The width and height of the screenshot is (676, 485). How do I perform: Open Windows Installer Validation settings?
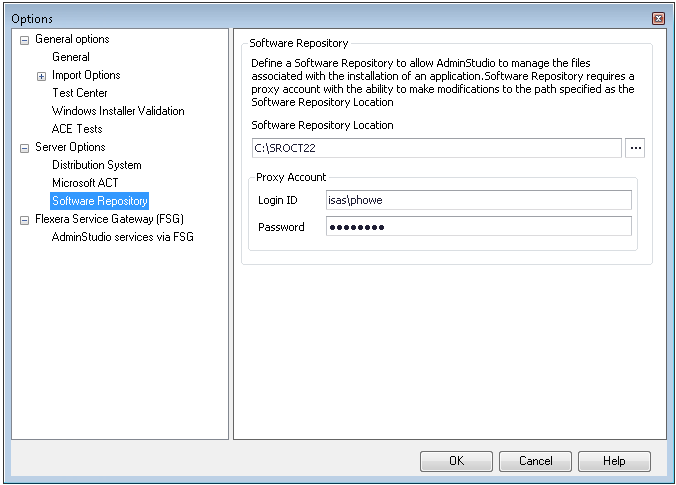point(118,111)
